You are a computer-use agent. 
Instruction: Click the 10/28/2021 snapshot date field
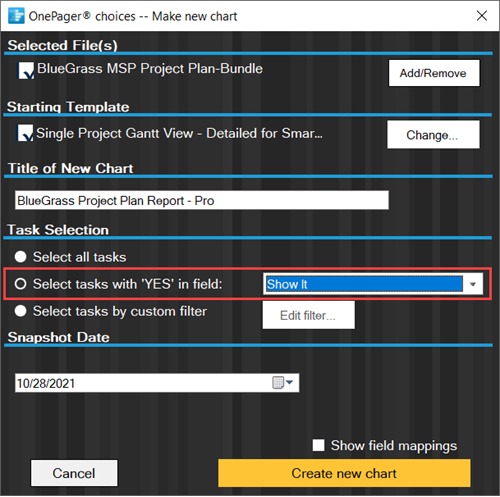(x=157, y=383)
